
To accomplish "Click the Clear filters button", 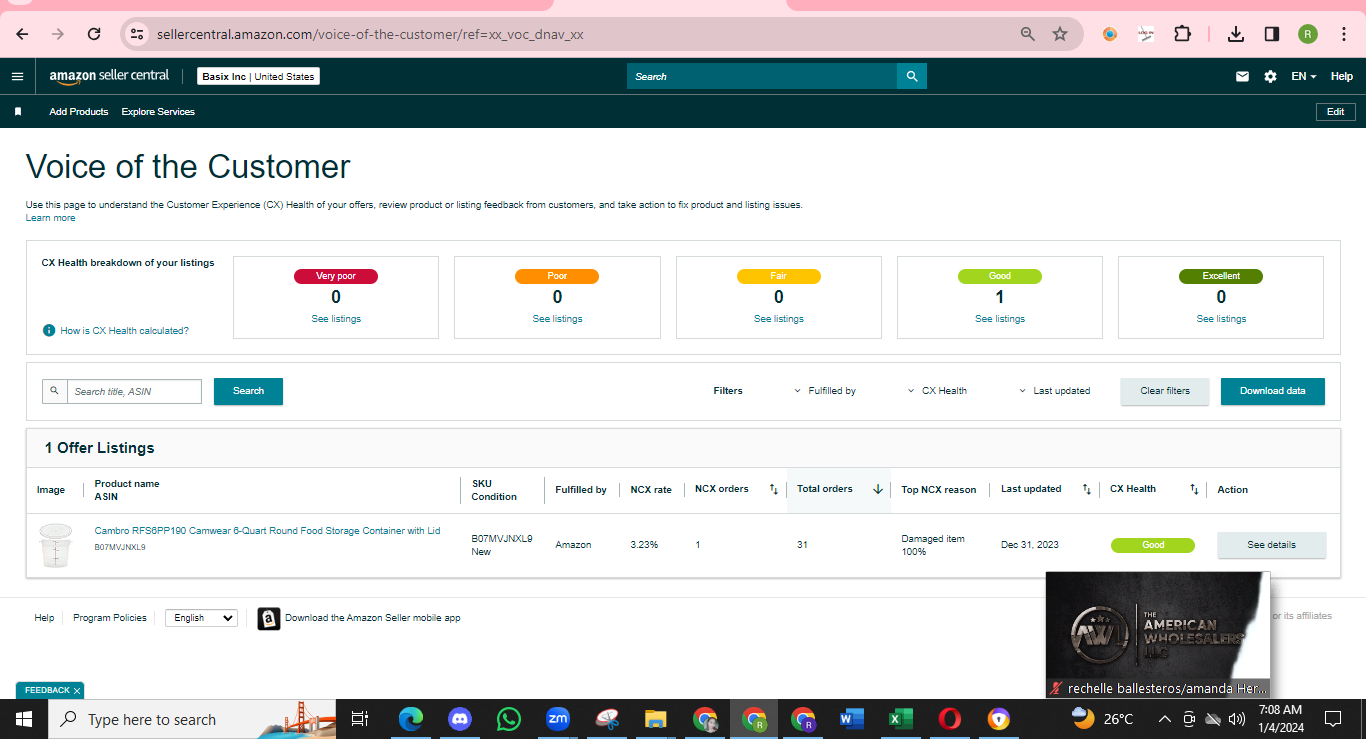I will coord(1165,391).
